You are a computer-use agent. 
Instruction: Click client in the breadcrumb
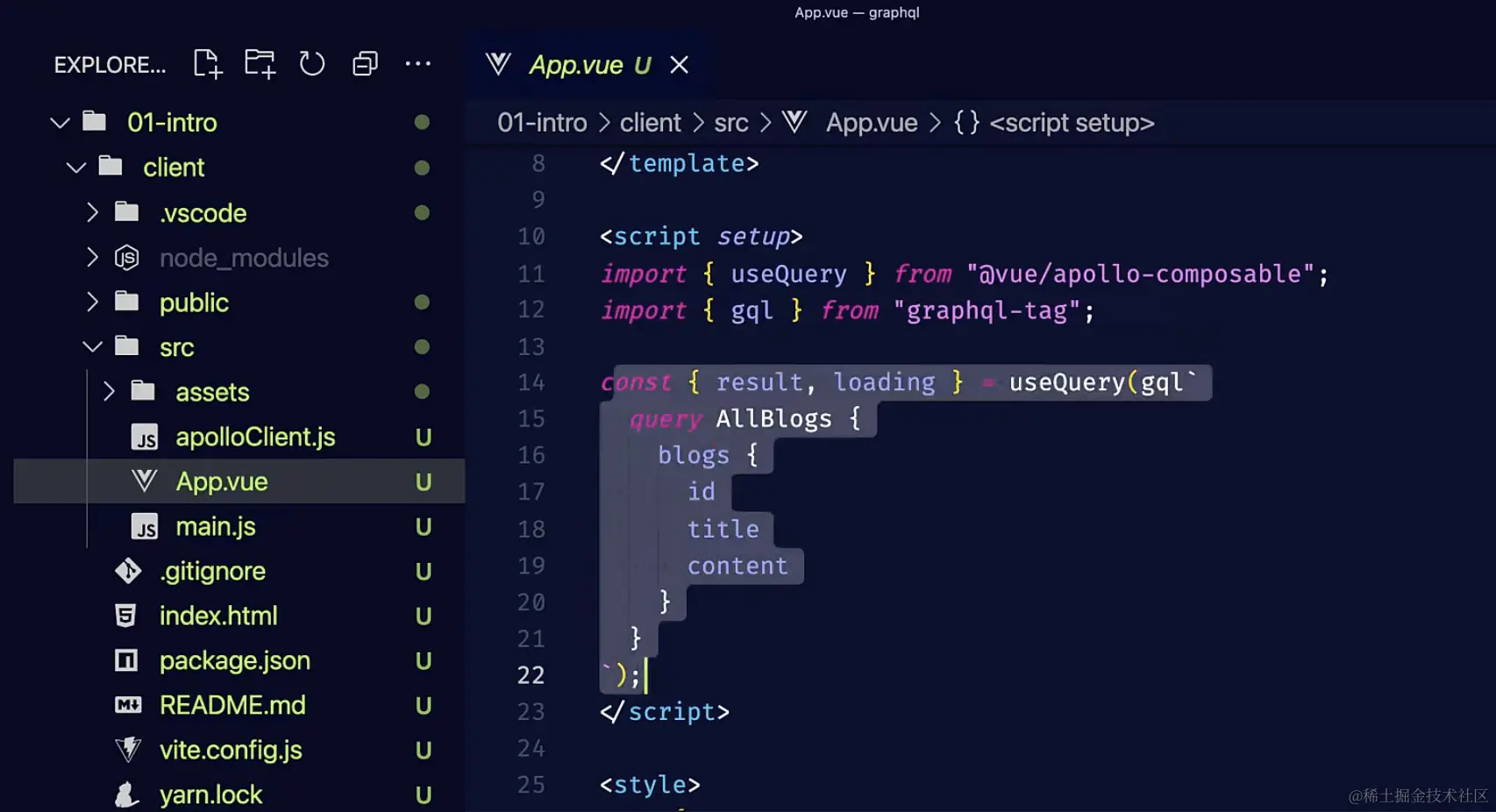pyautogui.click(x=650, y=123)
